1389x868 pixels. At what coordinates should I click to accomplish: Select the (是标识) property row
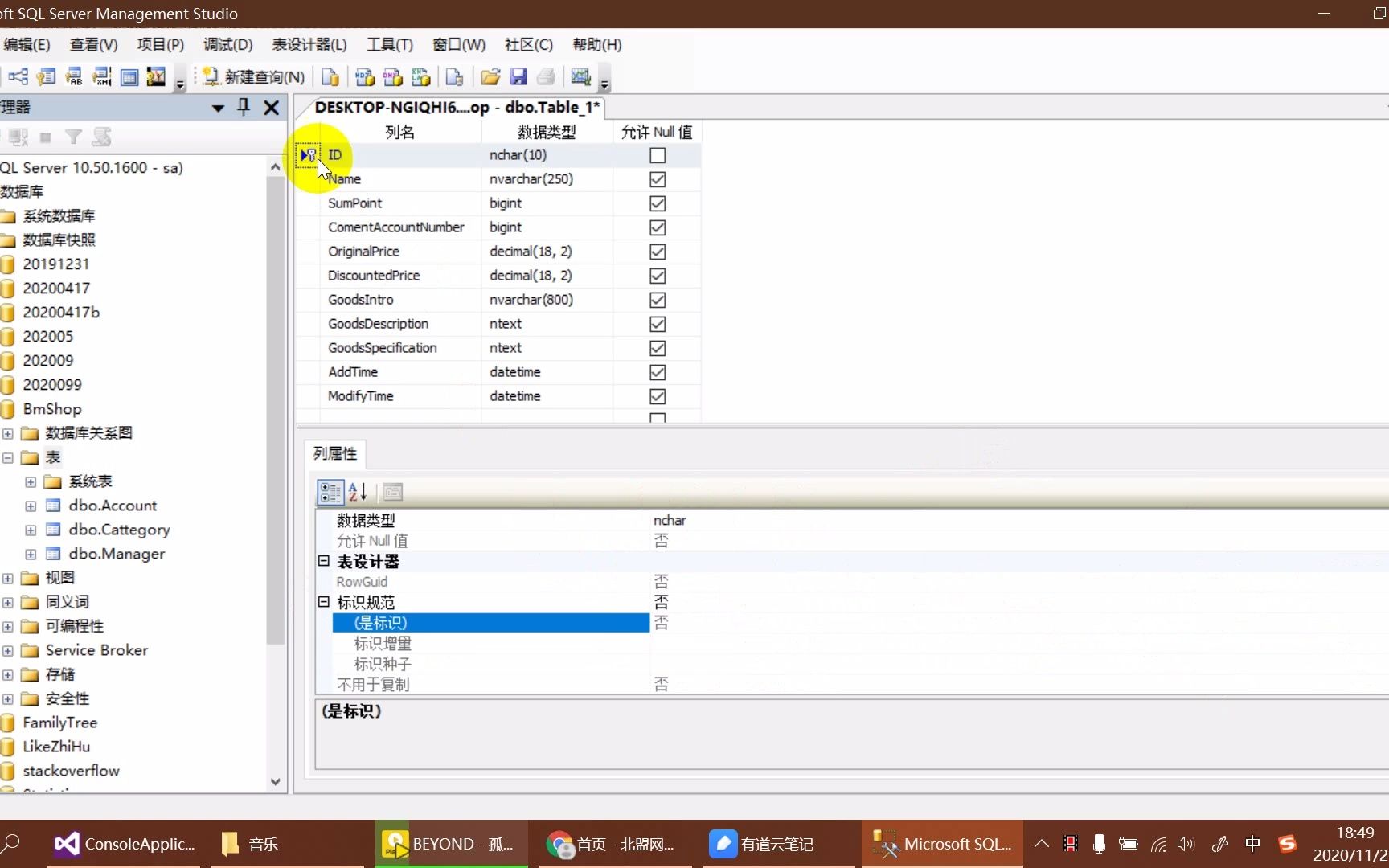tap(490, 623)
